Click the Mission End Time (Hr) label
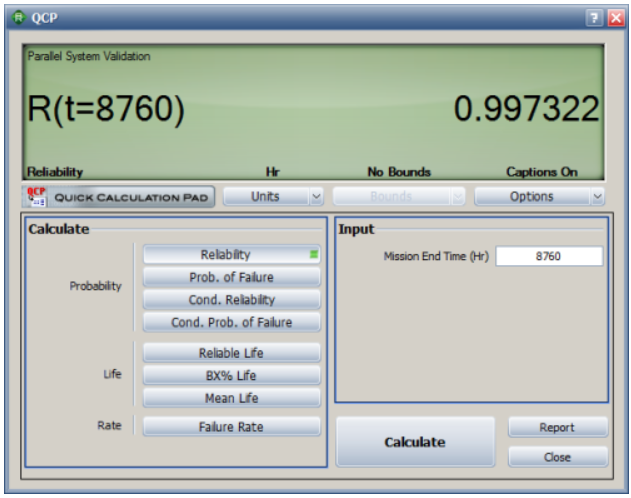631x498 pixels. tap(436, 256)
